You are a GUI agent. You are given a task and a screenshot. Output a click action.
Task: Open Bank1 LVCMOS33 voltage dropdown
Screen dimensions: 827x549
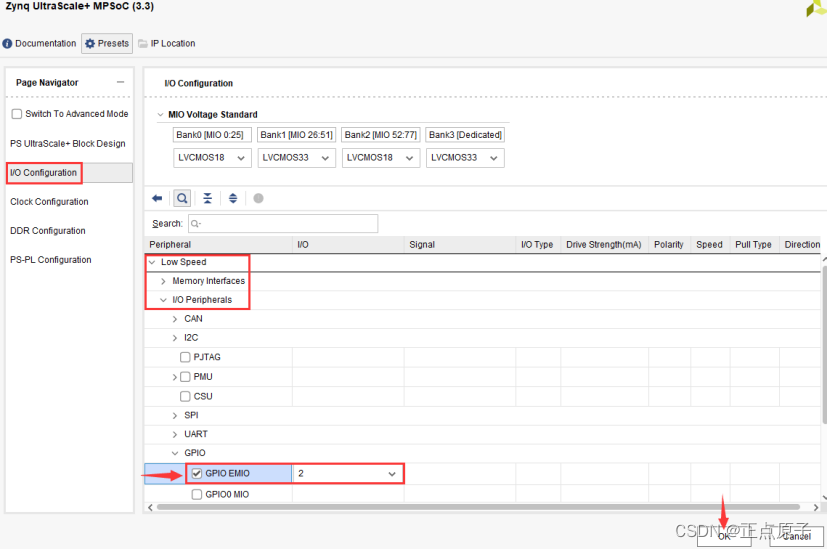coord(297,158)
